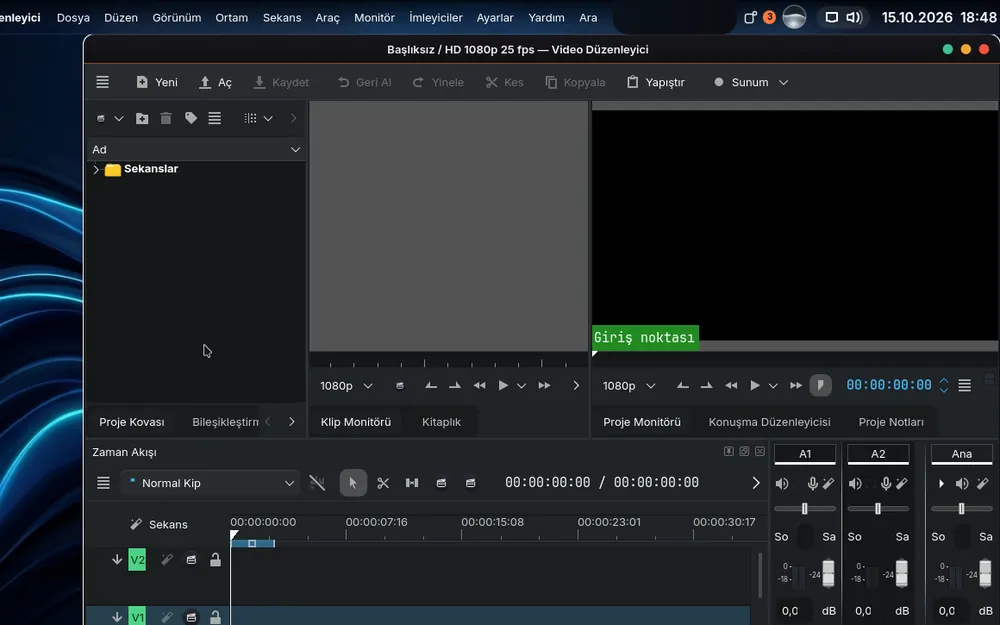Click the Sekans effects wand icon
This screenshot has width=1000, height=625.
coord(136,524)
